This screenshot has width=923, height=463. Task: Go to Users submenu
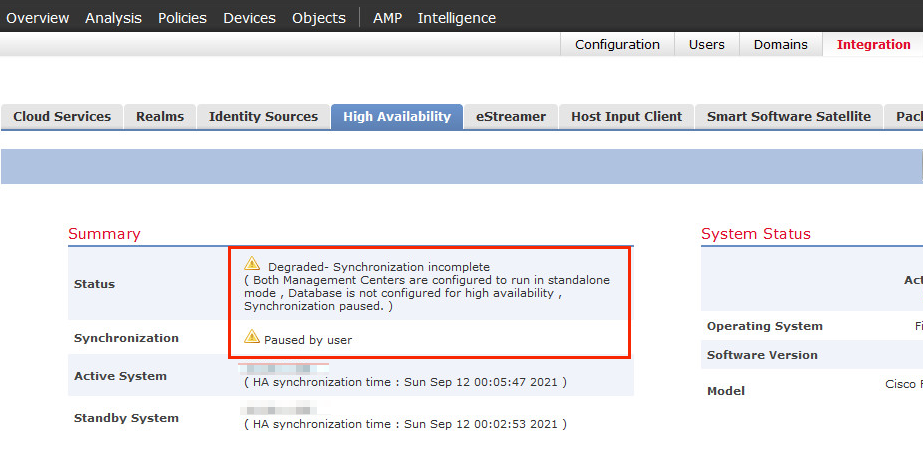(706, 45)
